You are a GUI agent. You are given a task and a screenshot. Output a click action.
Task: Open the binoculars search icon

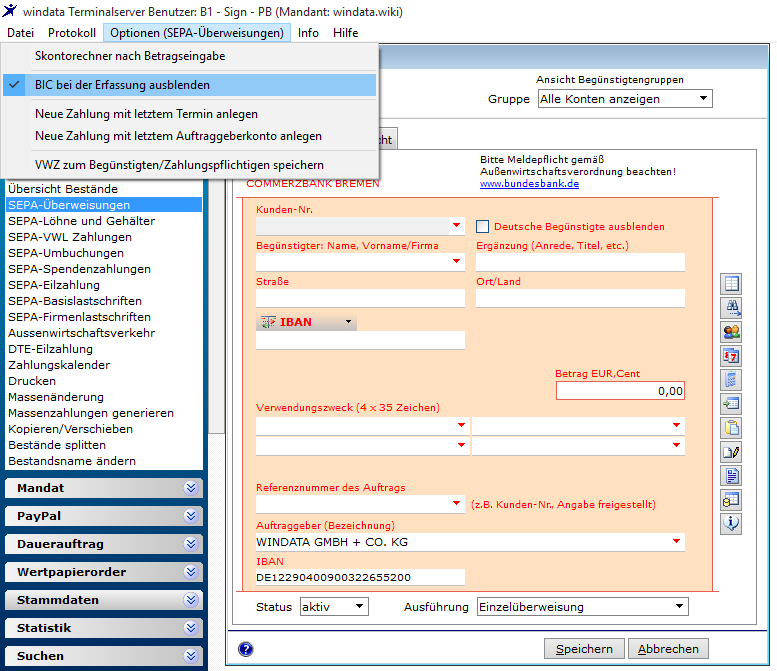point(731,308)
